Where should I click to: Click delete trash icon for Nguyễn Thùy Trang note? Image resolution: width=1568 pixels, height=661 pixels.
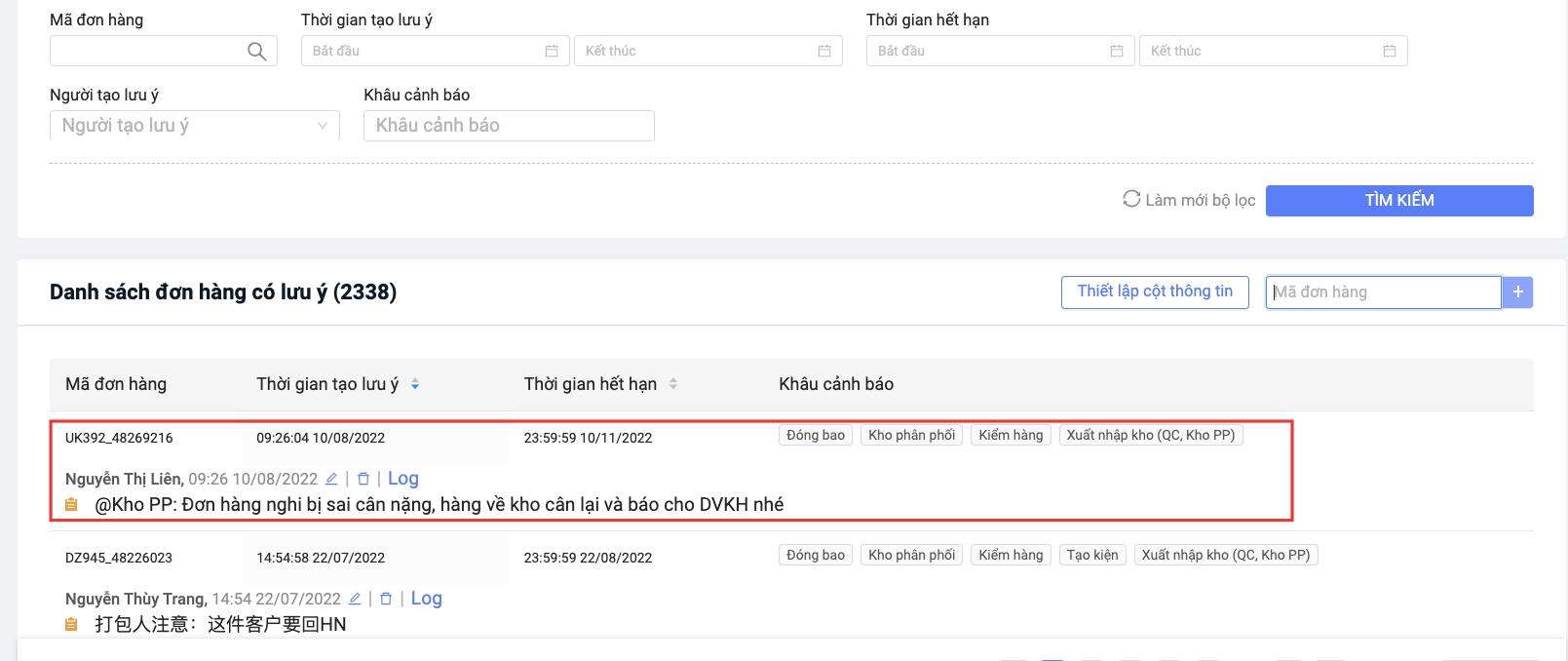click(386, 599)
